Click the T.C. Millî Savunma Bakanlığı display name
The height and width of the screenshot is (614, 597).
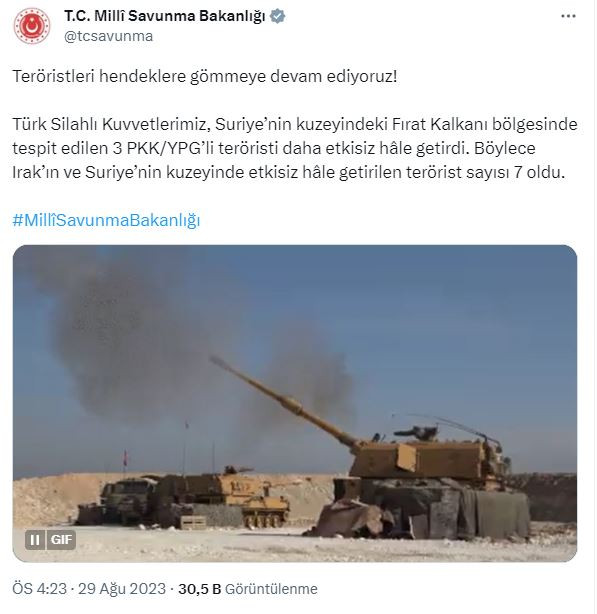click(165, 16)
